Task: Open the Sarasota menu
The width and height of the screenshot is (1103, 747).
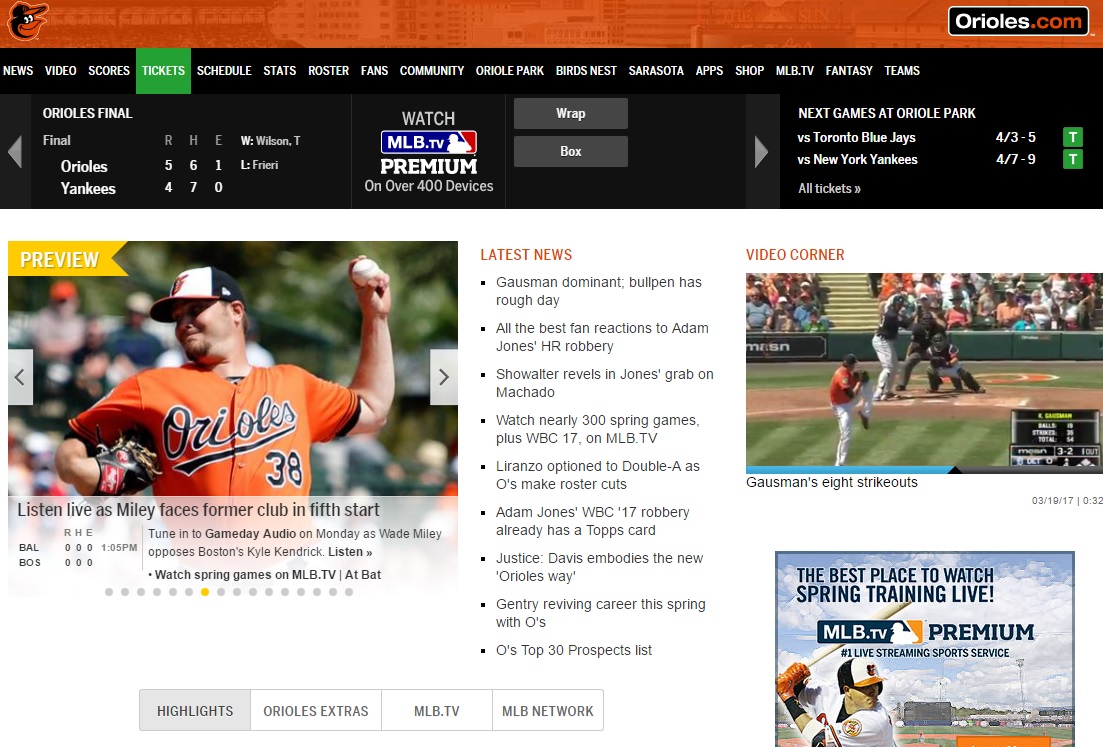Action: tap(656, 70)
